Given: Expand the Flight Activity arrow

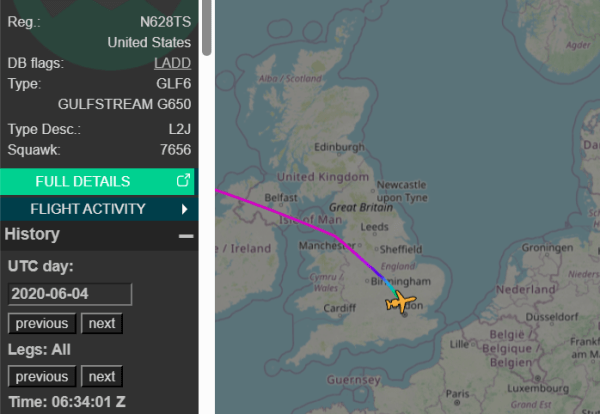Looking at the screenshot, I should coord(185,209).
